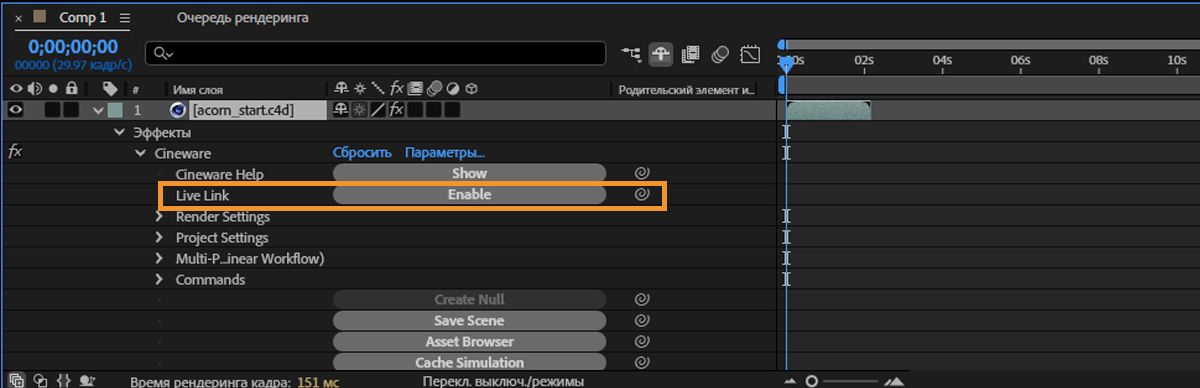Expand Project Settings group
Viewport: 1200px width, 388px height.
click(x=159, y=237)
